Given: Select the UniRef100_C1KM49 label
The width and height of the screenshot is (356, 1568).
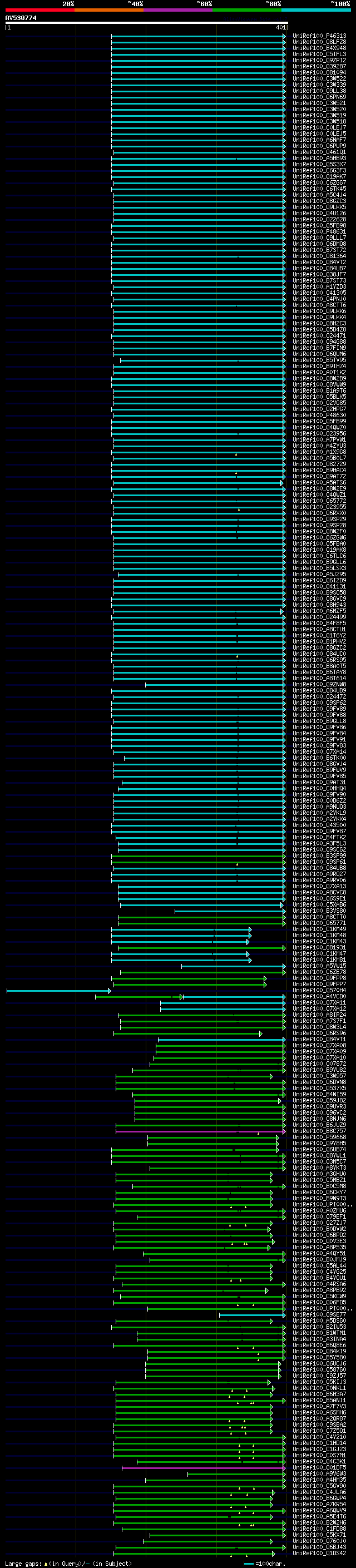Looking at the screenshot, I should tap(319, 929).
